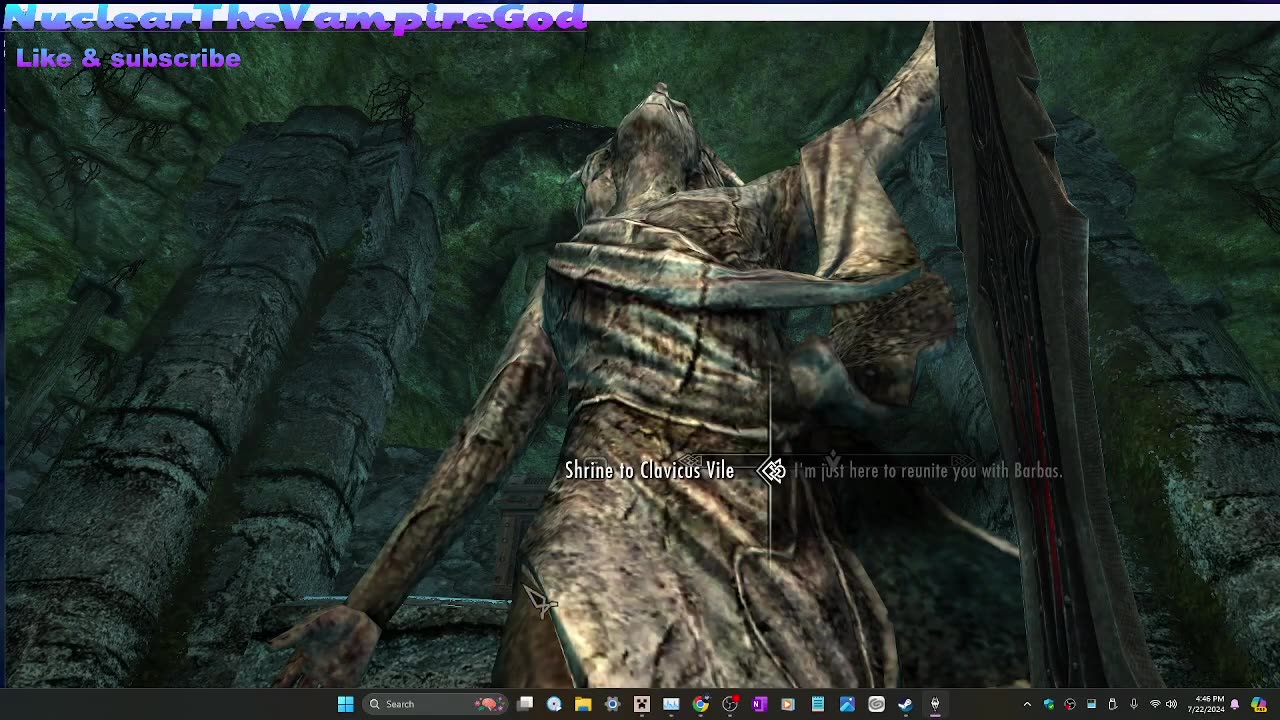The image size is (1280, 720).
Task: Open the Task Manager graph icon
Action: pyautogui.click(x=671, y=704)
